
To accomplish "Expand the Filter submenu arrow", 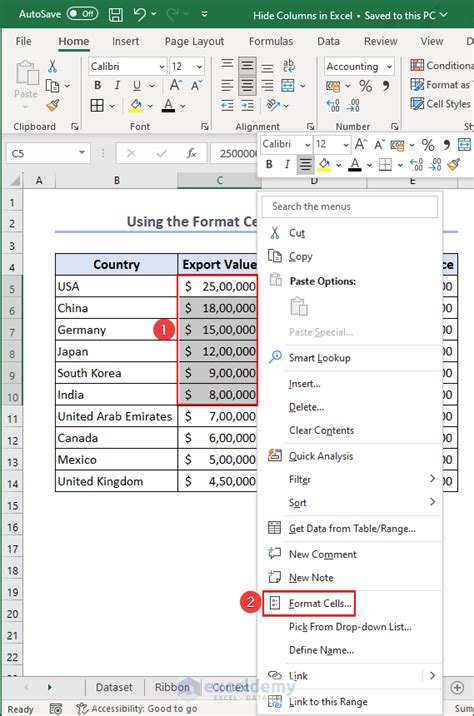I will click(432, 479).
